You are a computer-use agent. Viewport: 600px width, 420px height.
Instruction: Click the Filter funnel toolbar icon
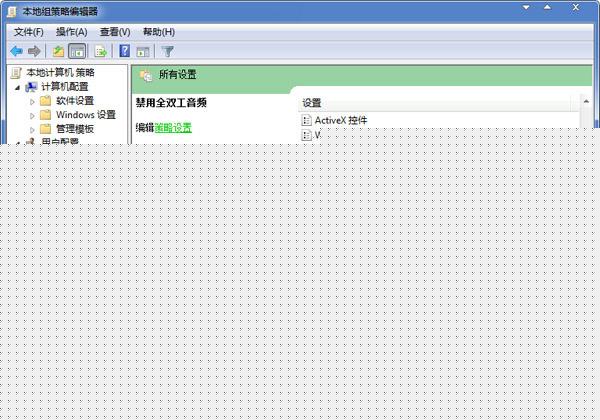point(168,51)
